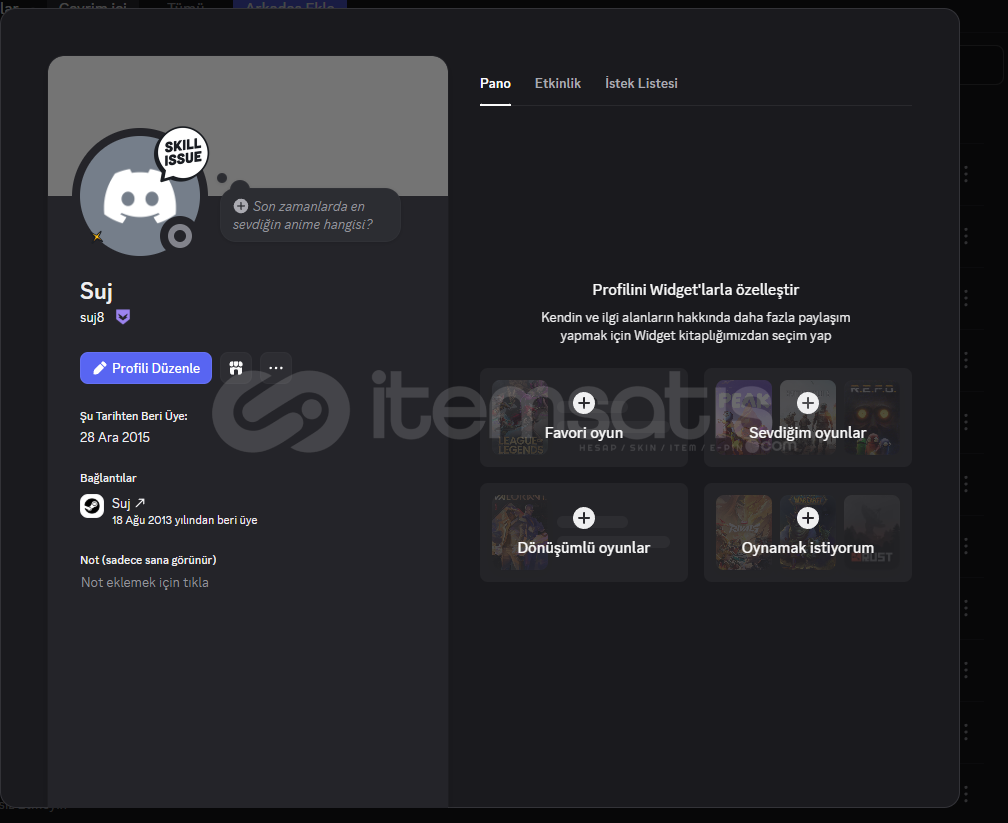1008x823 pixels.
Task: Click the plus icon on Oynamak istiyorum
Action: pyautogui.click(x=807, y=518)
